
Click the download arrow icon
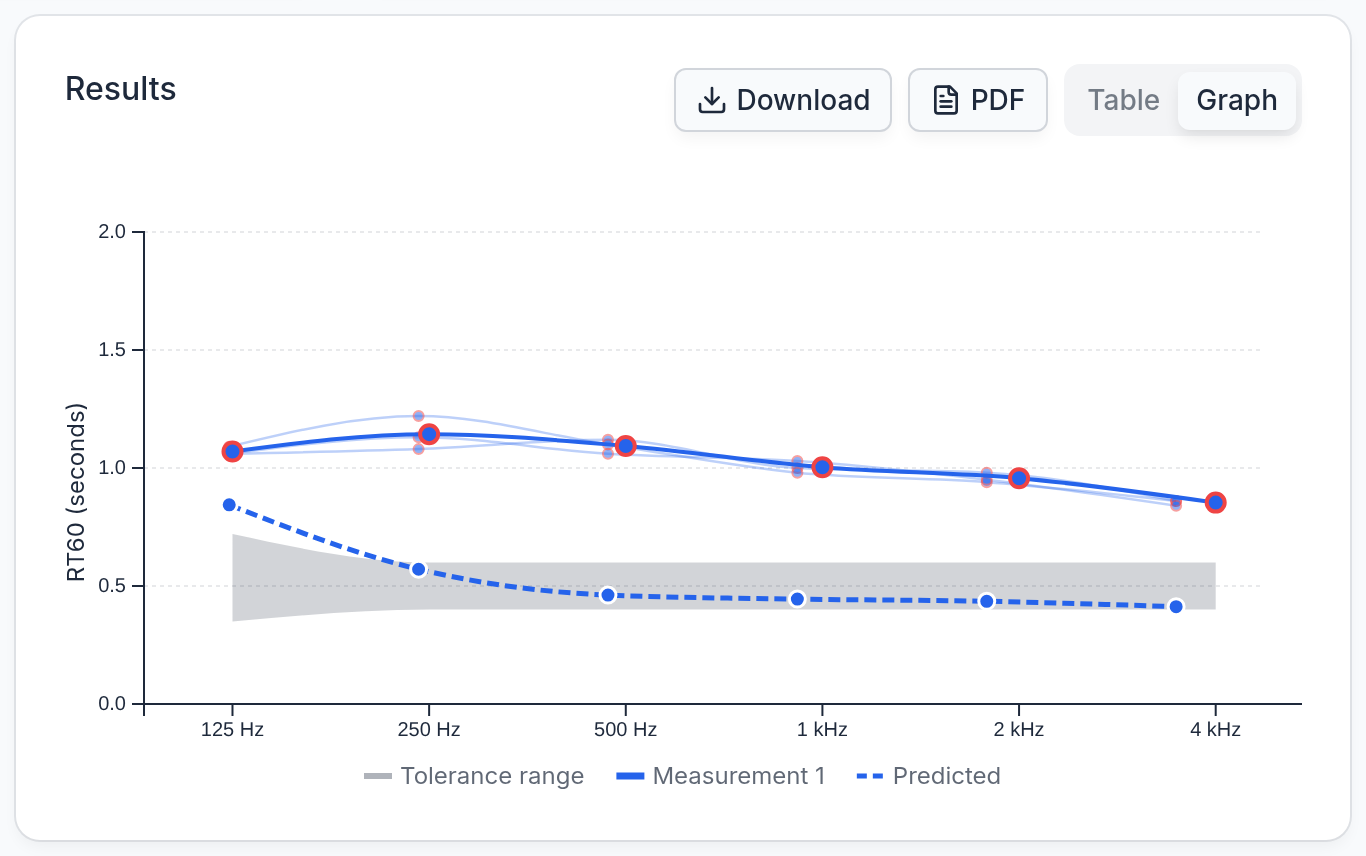coord(711,100)
